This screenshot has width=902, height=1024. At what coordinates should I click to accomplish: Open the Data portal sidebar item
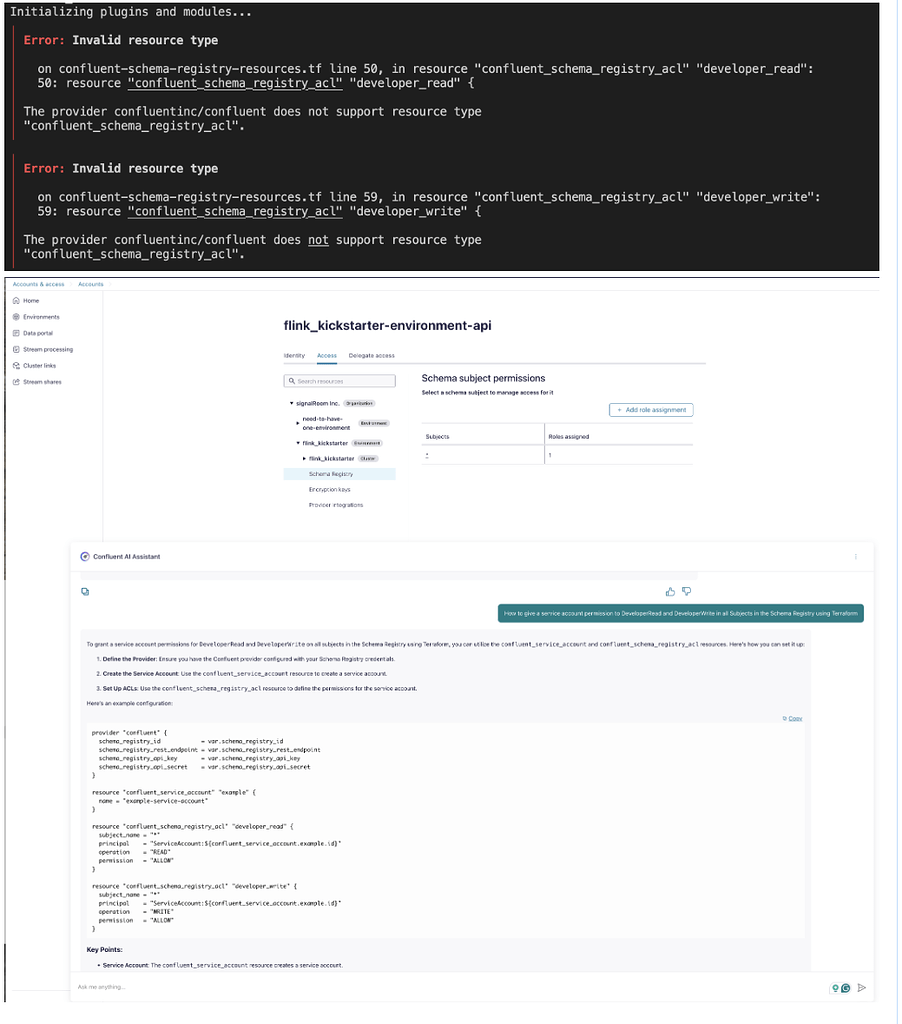coord(38,333)
